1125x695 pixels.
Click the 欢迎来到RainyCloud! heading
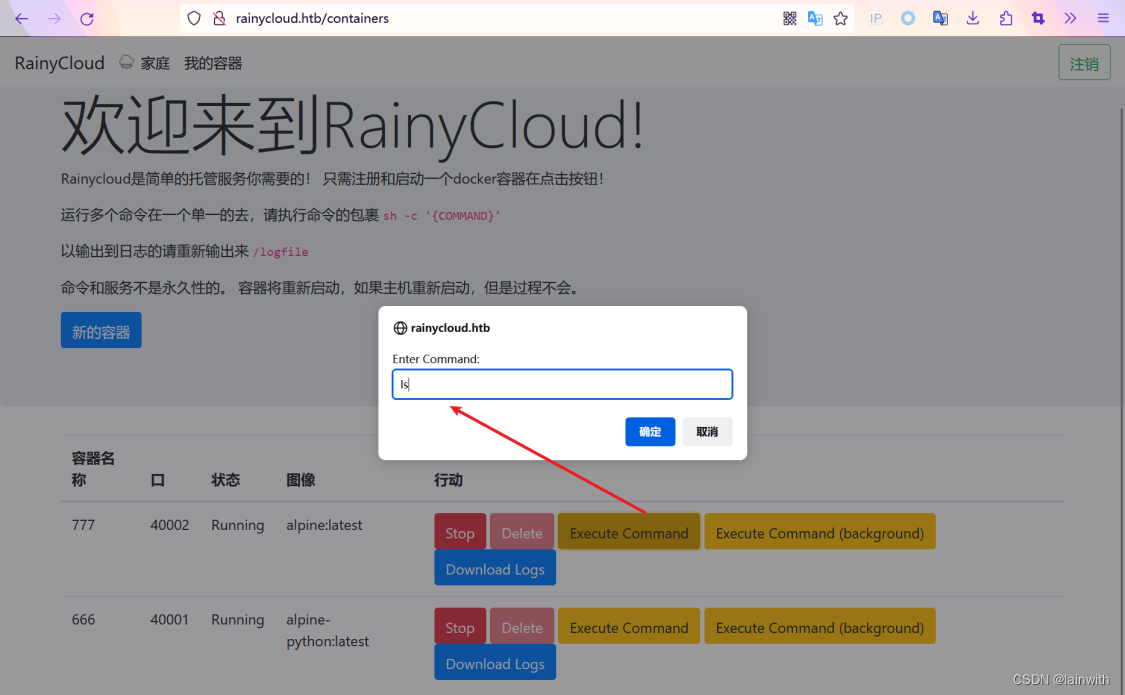(352, 126)
